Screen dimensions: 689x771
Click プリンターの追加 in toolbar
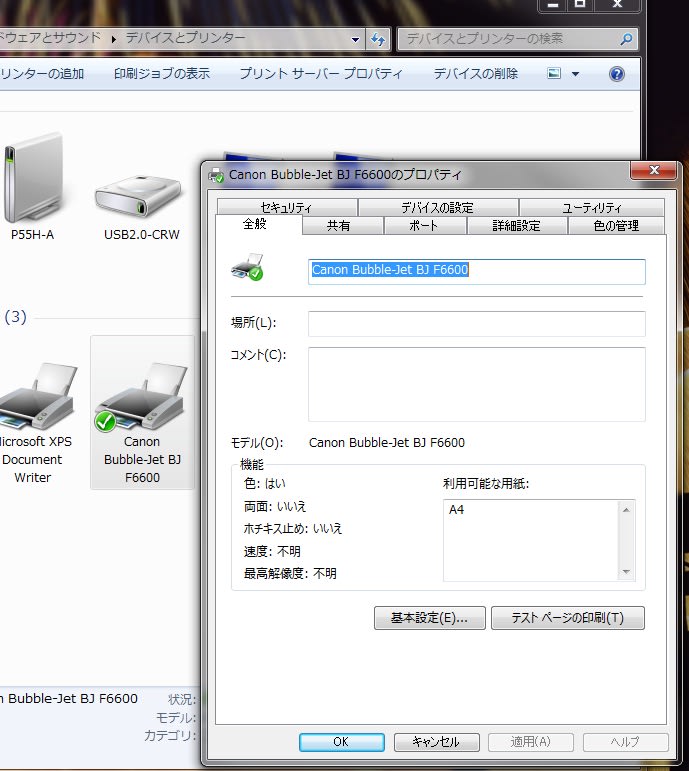42,74
